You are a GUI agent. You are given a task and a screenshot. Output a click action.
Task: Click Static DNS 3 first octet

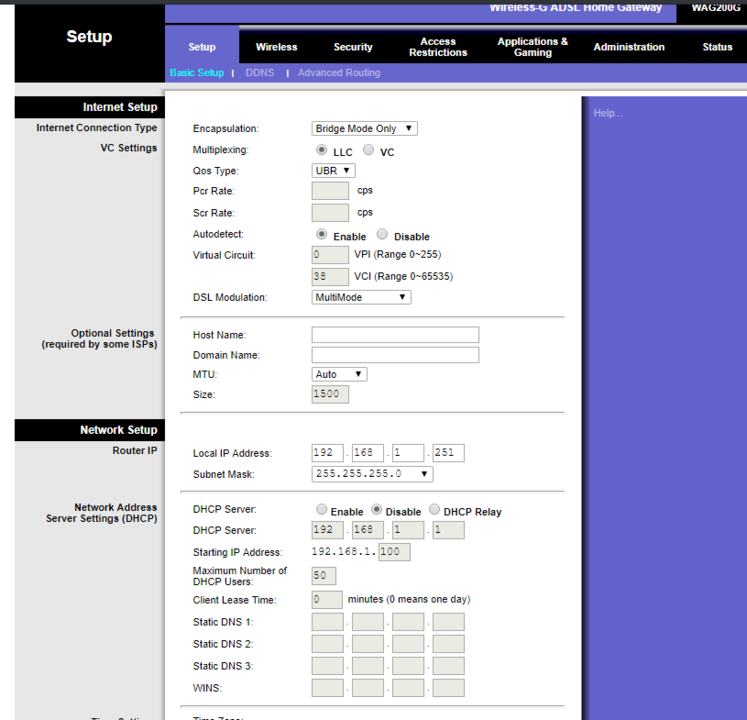click(x=327, y=666)
